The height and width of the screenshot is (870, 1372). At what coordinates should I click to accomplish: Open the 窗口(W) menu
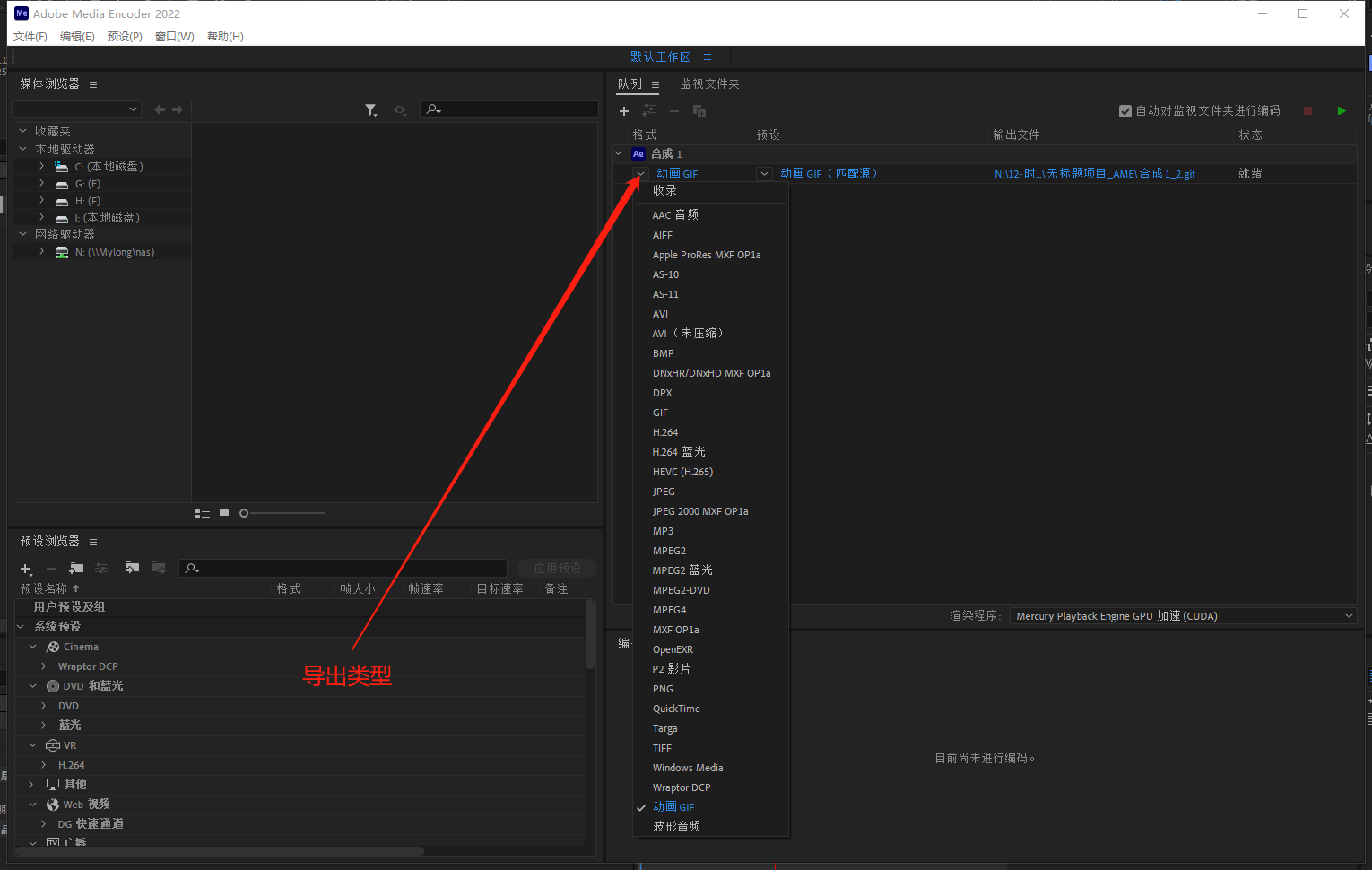[174, 37]
